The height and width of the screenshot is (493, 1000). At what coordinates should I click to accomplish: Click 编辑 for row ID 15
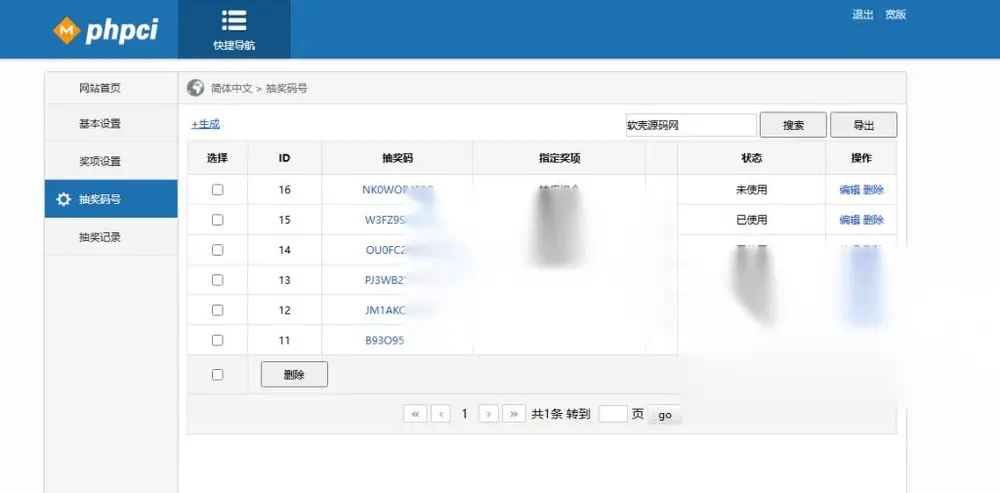click(849, 219)
